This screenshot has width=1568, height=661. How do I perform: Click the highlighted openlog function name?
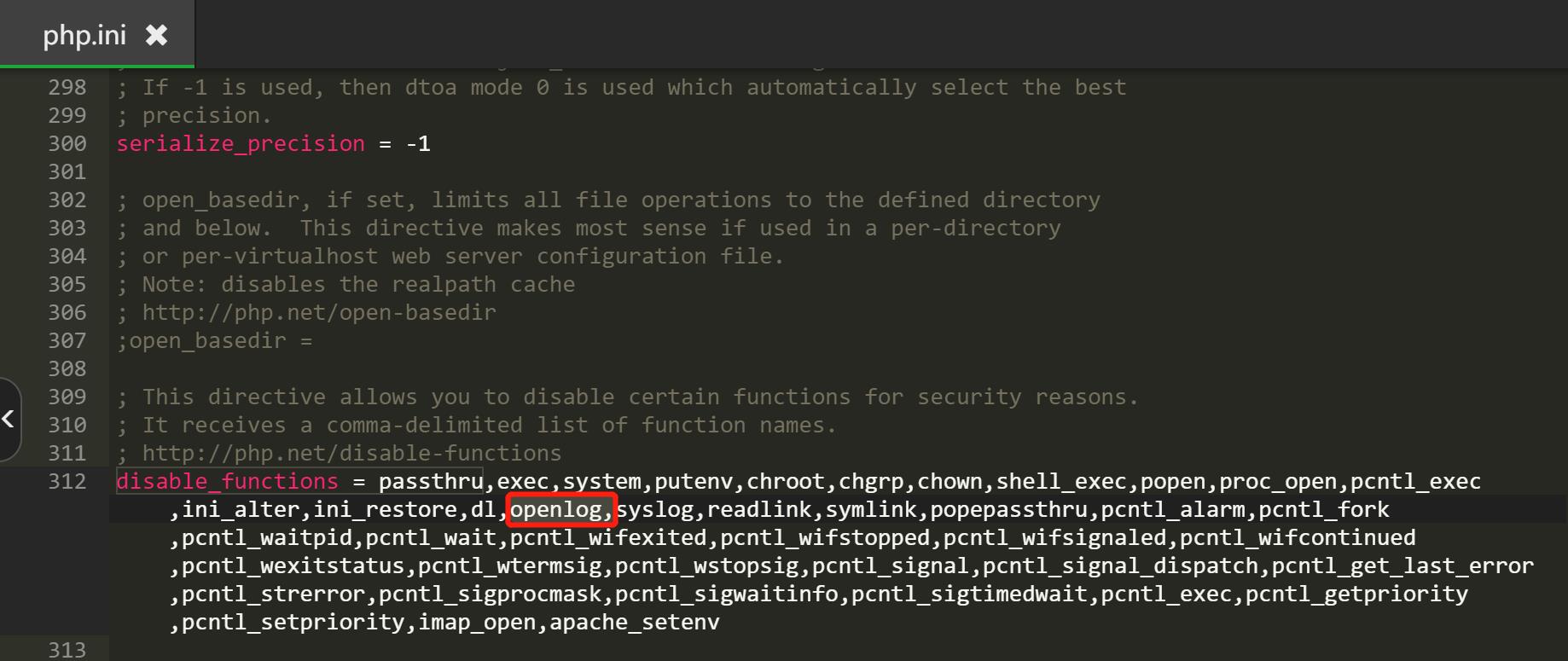(x=556, y=509)
